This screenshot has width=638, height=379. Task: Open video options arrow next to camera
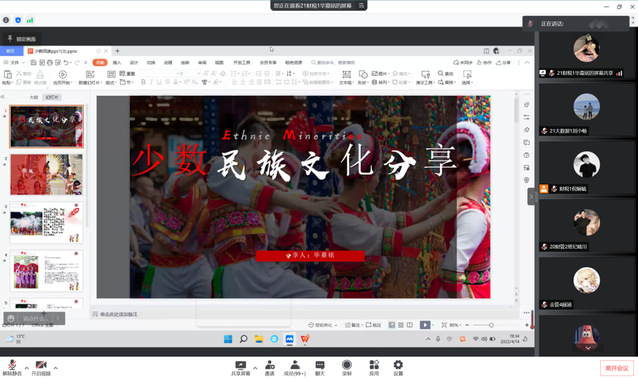[55, 368]
